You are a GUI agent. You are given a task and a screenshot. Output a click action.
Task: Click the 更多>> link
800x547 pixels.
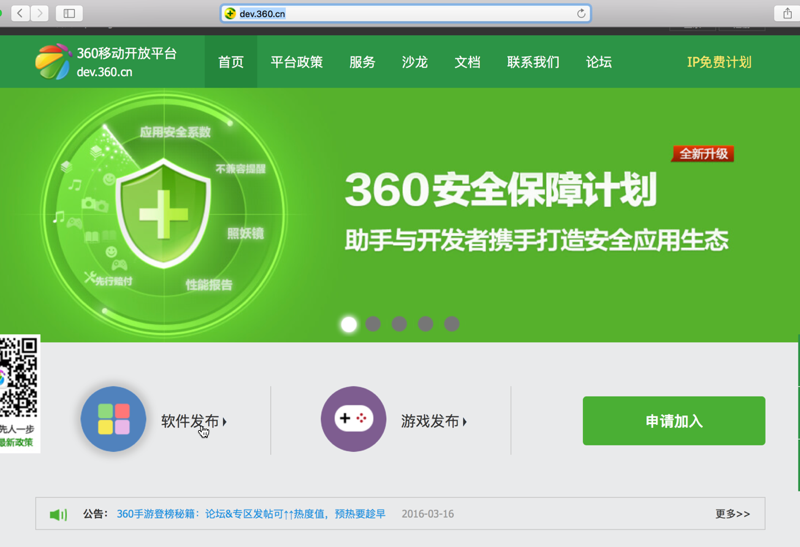coord(733,514)
